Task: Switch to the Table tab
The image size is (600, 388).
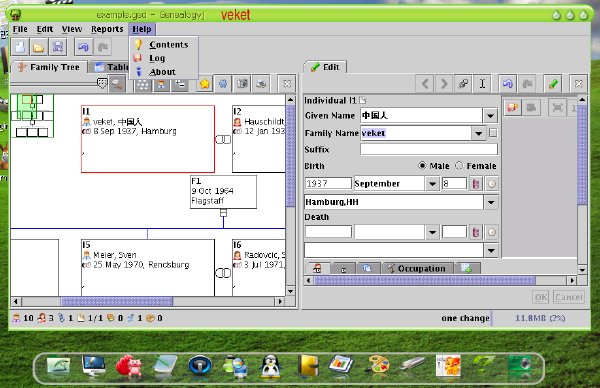Action: point(112,67)
